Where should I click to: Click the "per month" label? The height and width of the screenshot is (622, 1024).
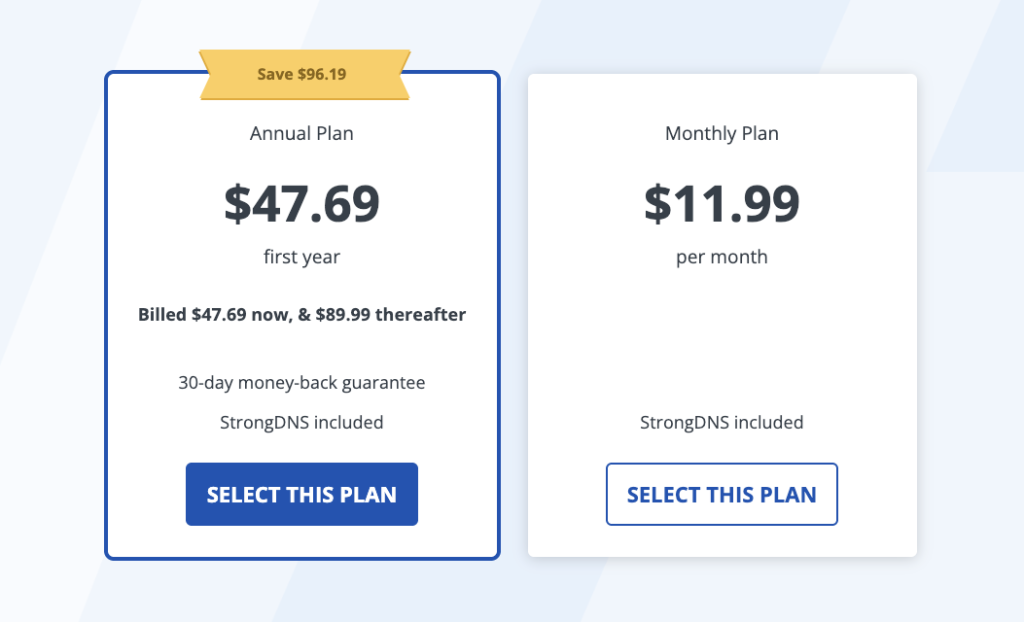coord(721,257)
